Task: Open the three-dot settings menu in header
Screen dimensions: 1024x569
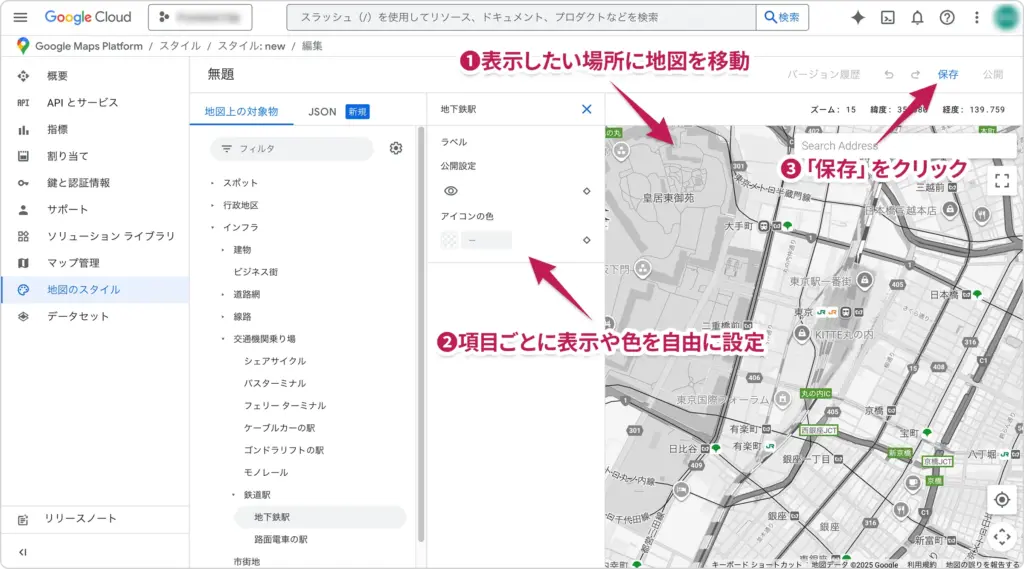Action: [976, 18]
